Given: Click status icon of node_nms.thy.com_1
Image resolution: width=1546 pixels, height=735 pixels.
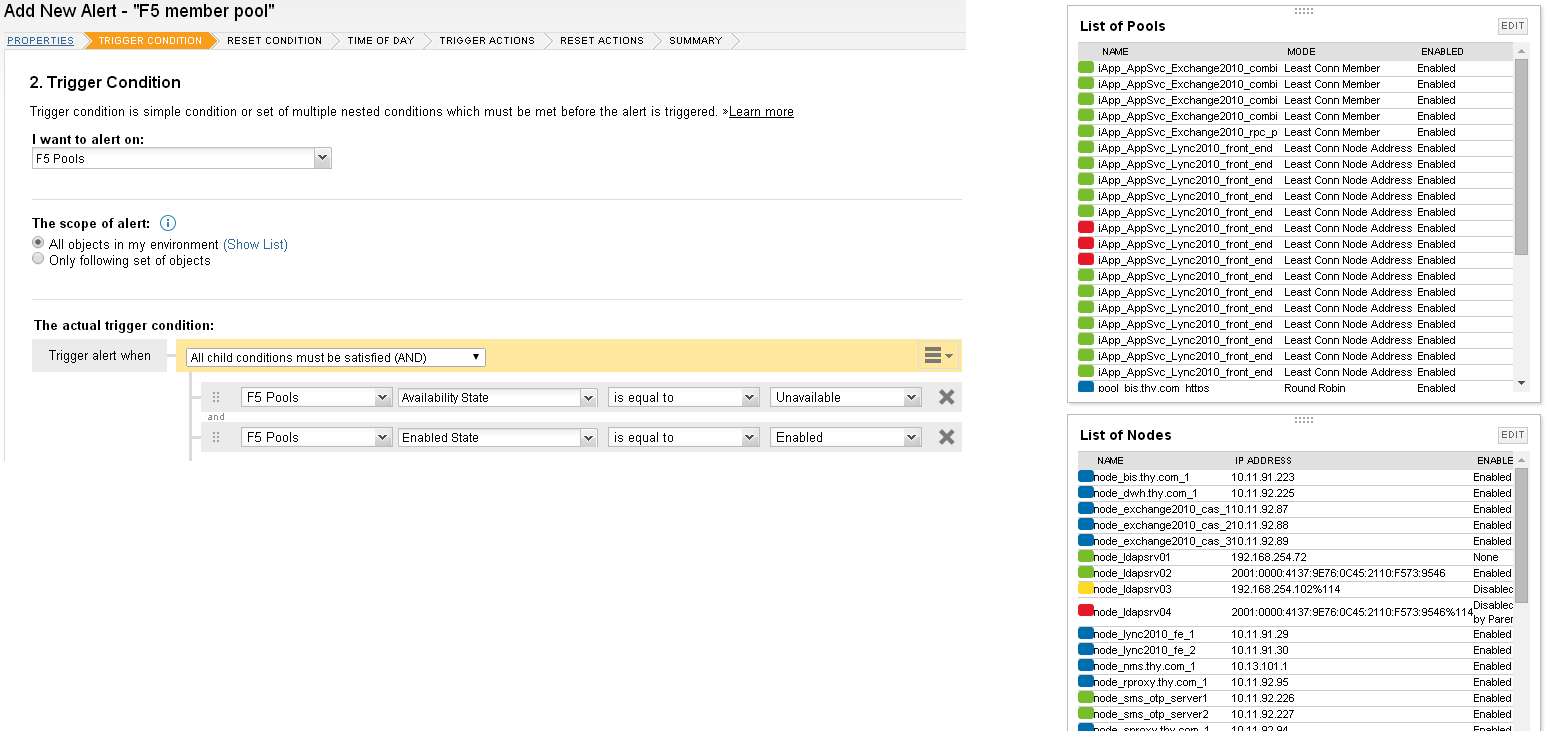Looking at the screenshot, I should tap(1086, 666).
